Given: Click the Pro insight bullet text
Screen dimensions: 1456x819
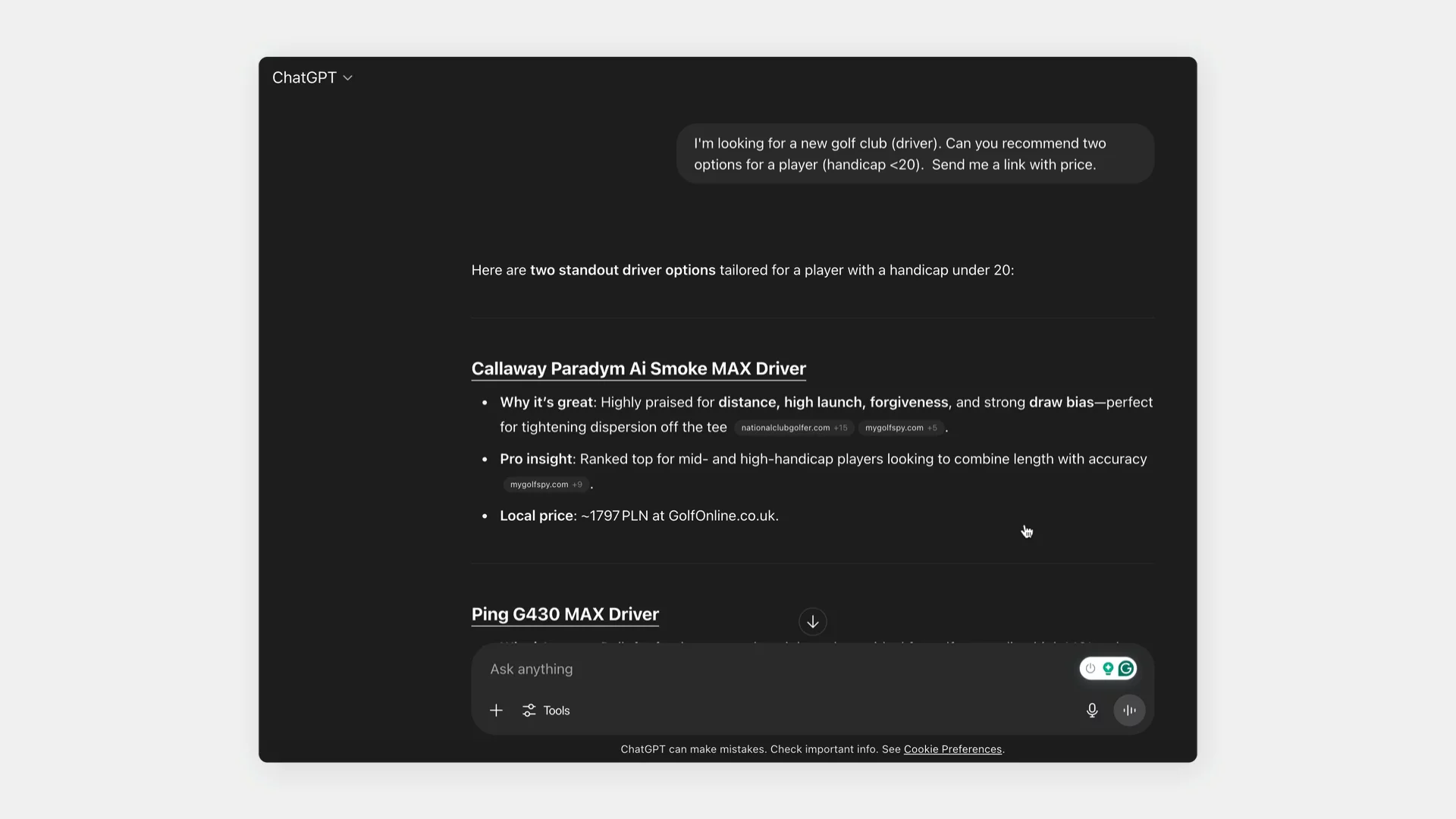Looking at the screenshot, I should (824, 471).
